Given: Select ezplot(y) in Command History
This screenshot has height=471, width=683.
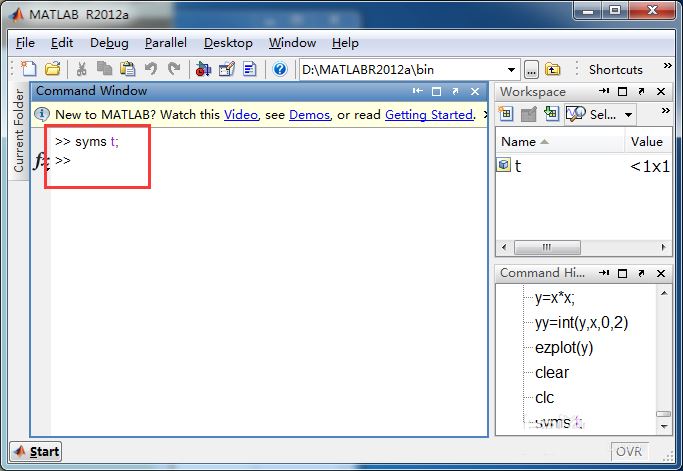Looking at the screenshot, I should pos(564,348).
